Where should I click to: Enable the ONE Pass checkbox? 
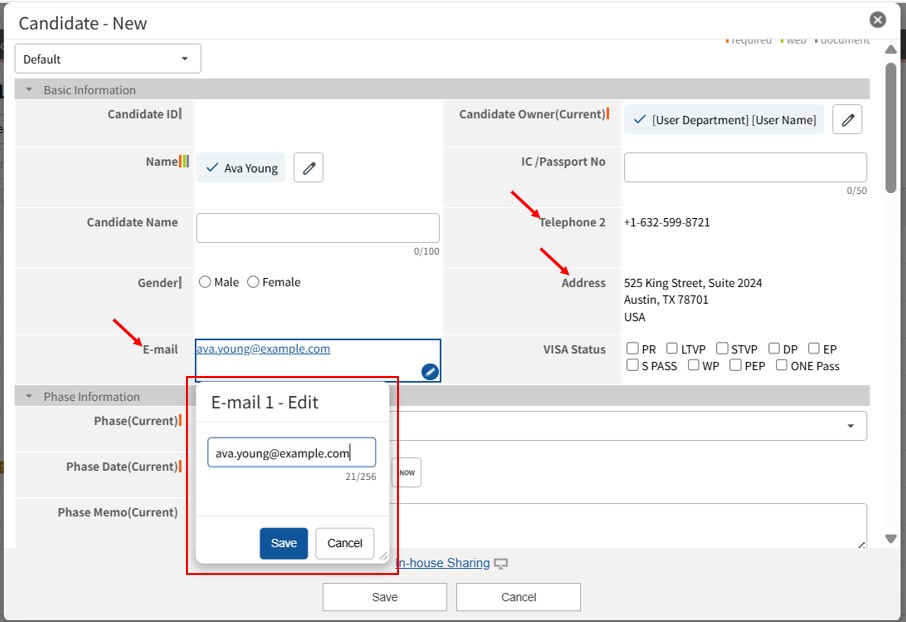point(781,366)
